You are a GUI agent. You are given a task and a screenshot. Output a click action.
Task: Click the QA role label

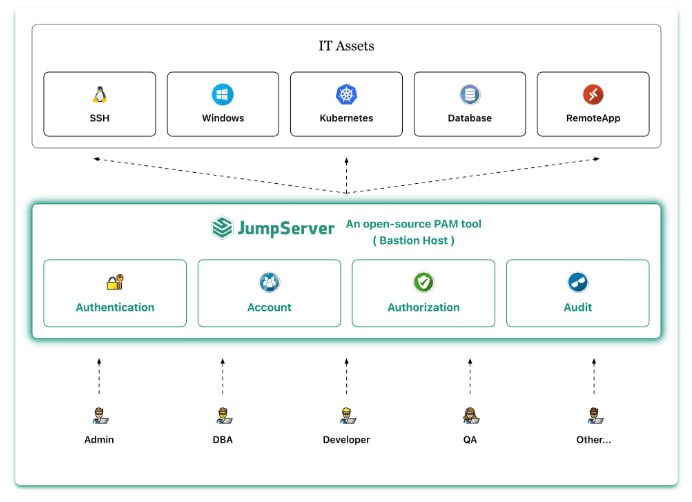(x=470, y=440)
